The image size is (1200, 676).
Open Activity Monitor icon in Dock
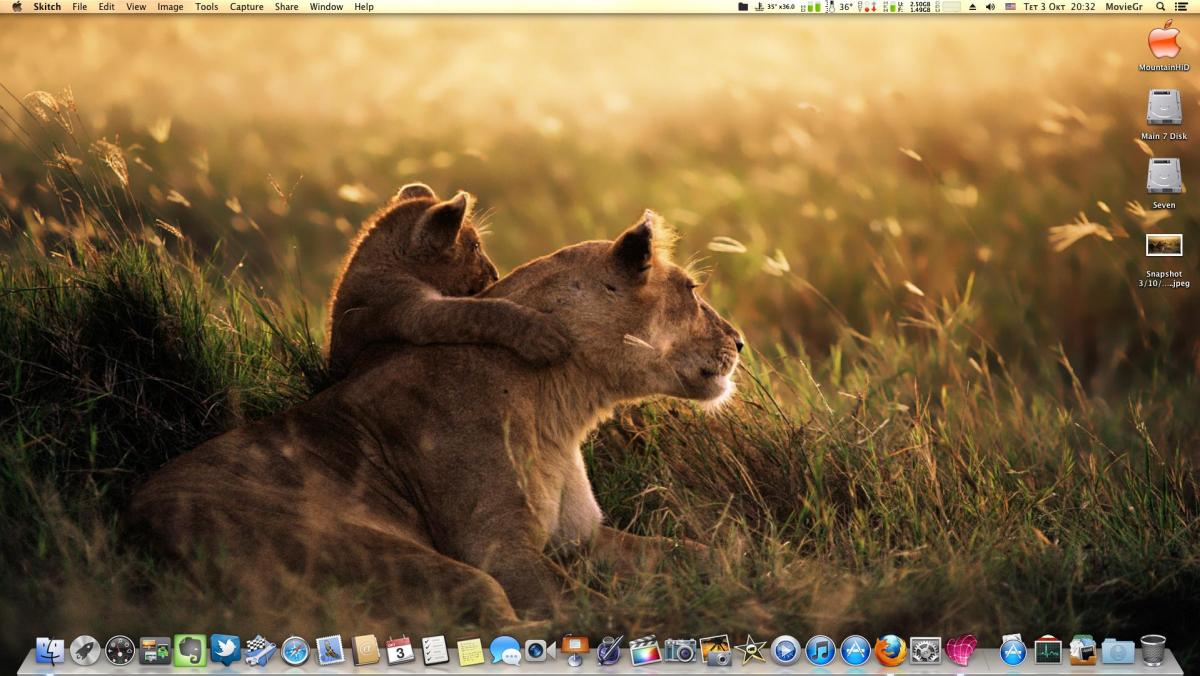pos(1048,651)
